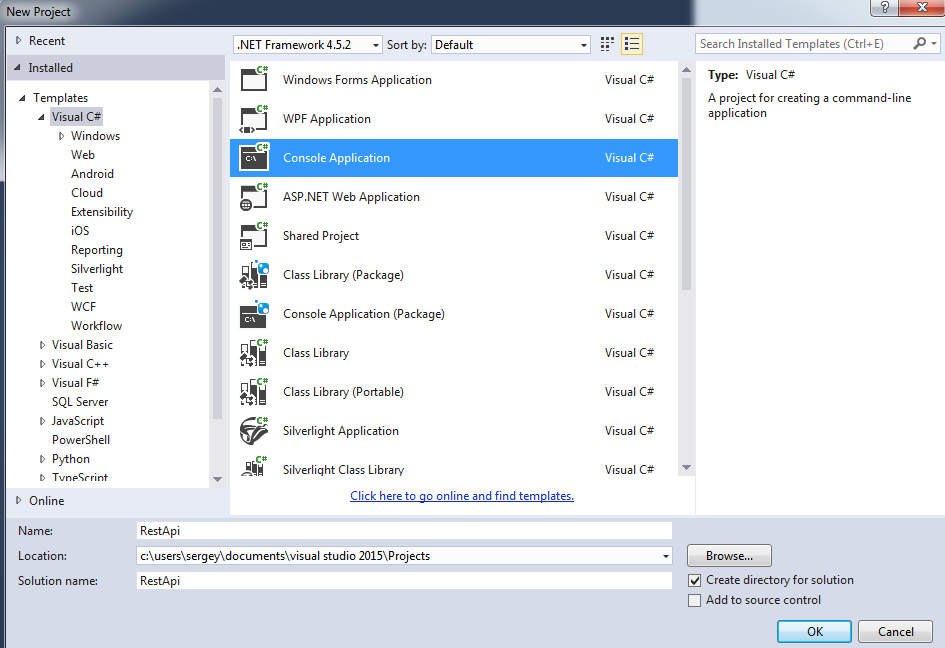Screen dimensions: 945x648
Task: Click the template list vertical scrollbar thumb
Action: point(686,183)
